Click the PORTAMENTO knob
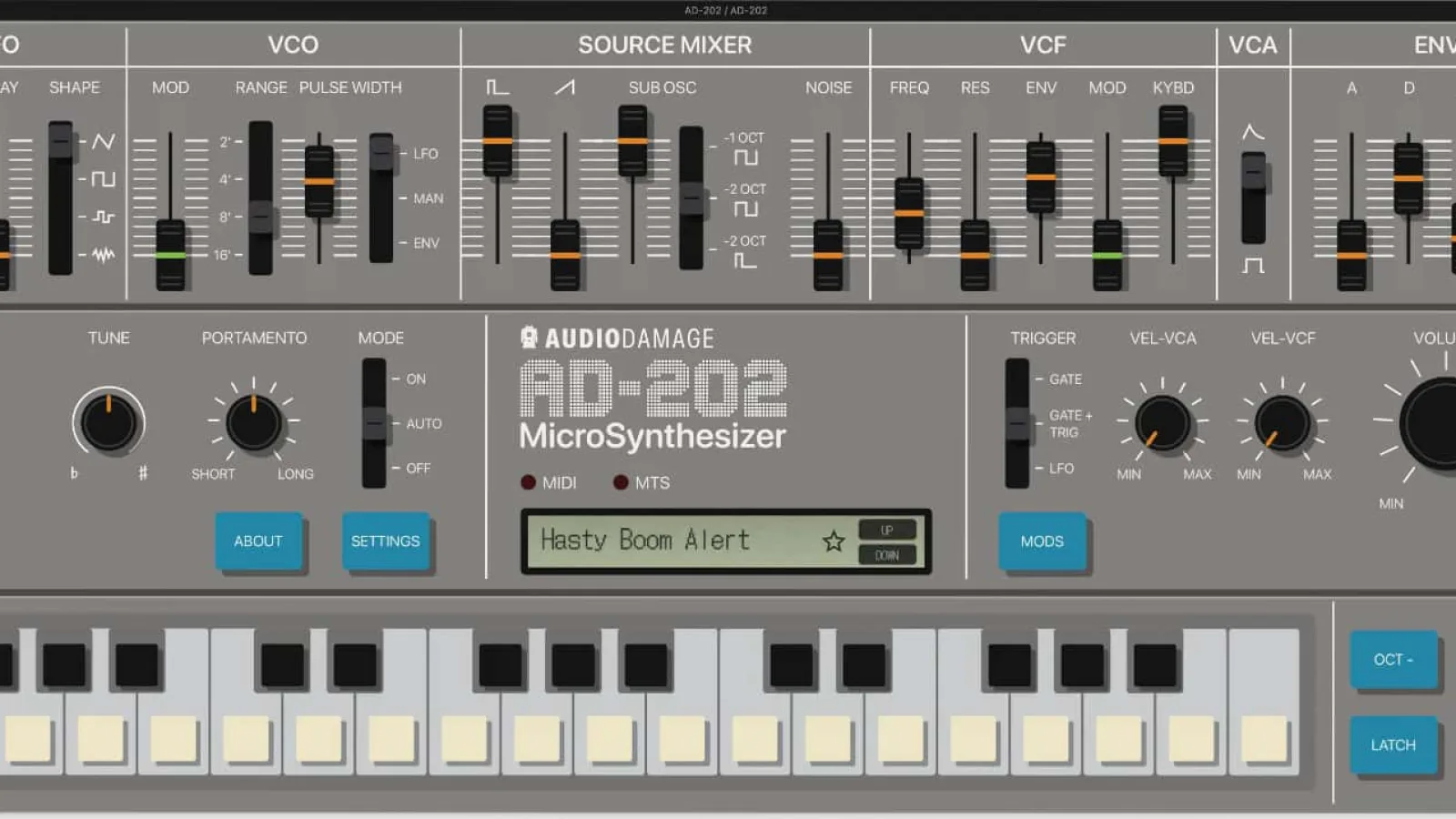 pyautogui.click(x=254, y=422)
